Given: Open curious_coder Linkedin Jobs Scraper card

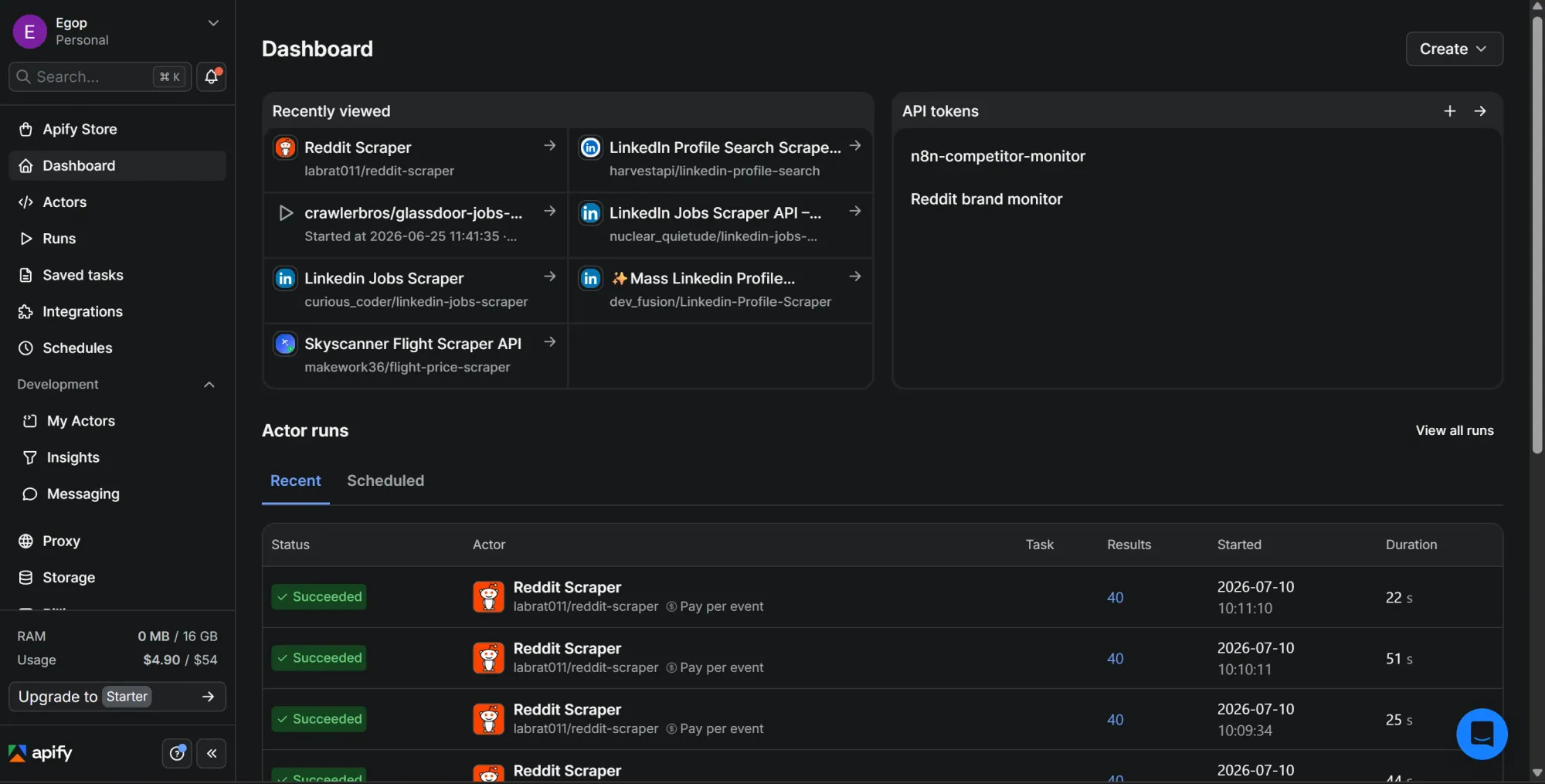Looking at the screenshot, I should pyautogui.click(x=416, y=290).
